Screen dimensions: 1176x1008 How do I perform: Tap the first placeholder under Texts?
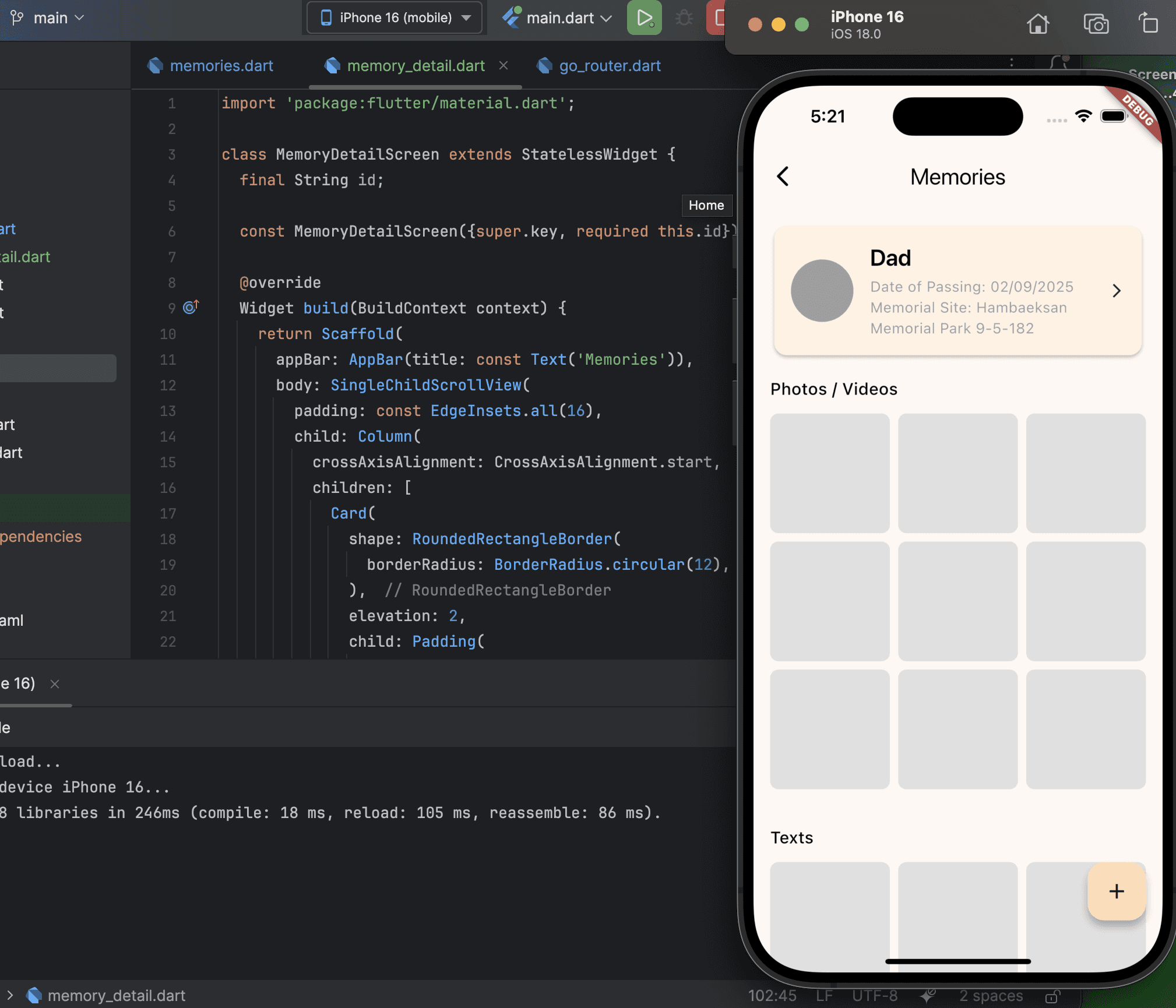tap(829, 916)
